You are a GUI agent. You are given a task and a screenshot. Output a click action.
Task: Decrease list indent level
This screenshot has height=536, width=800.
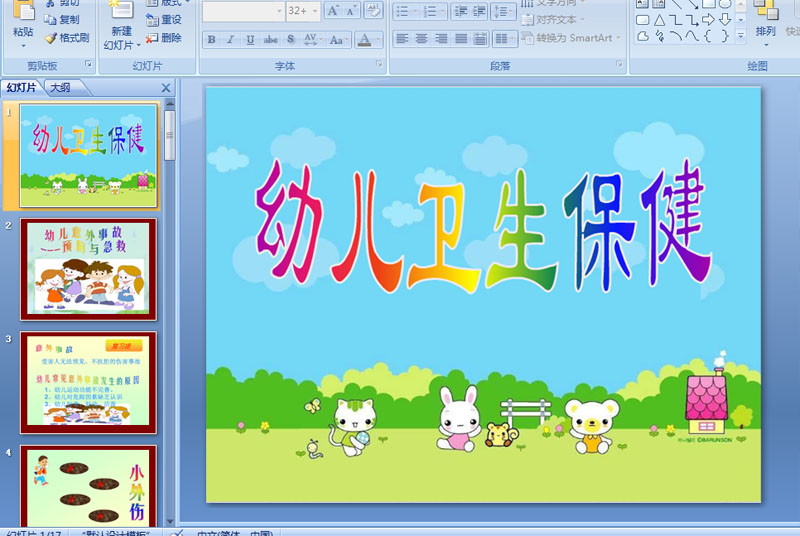point(461,11)
